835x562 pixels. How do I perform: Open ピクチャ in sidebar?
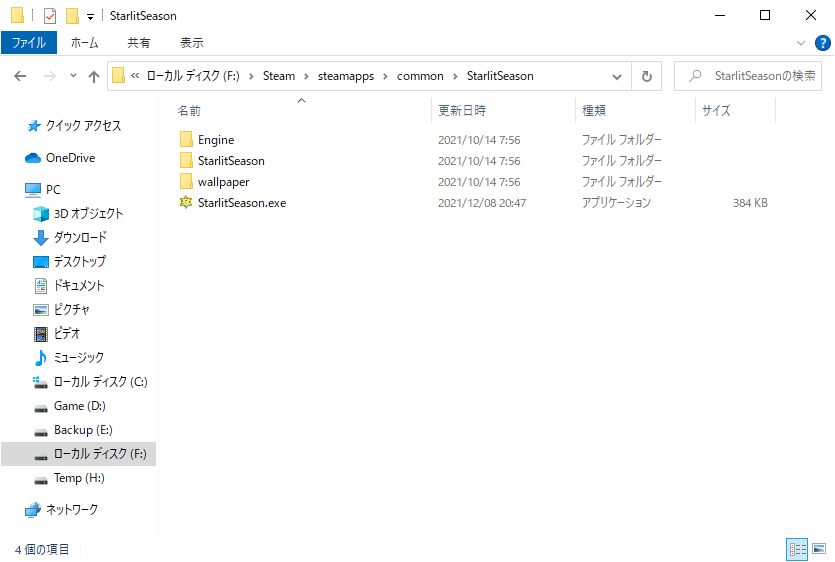[x=61, y=309]
